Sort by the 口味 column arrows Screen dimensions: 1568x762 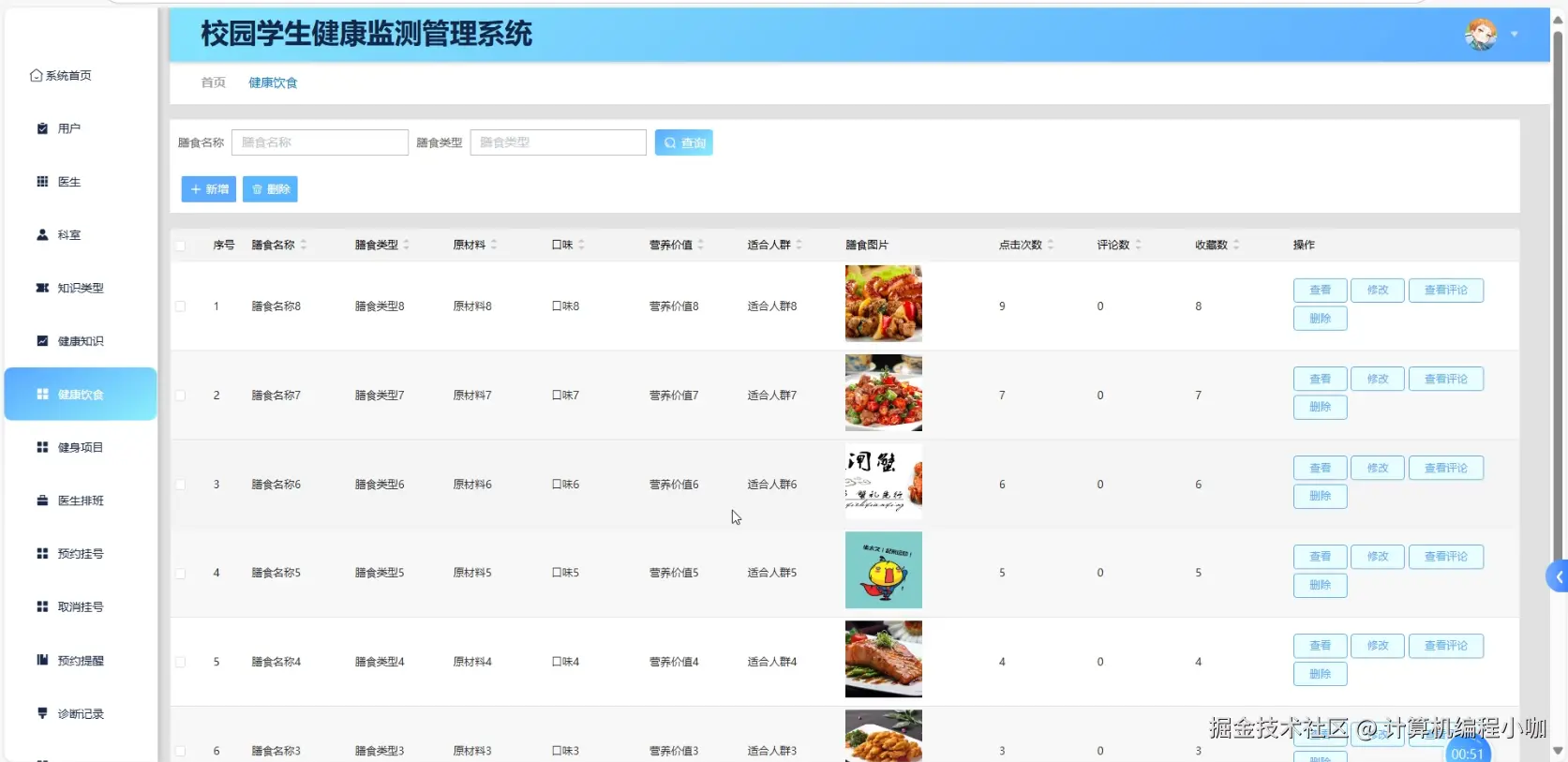click(581, 245)
